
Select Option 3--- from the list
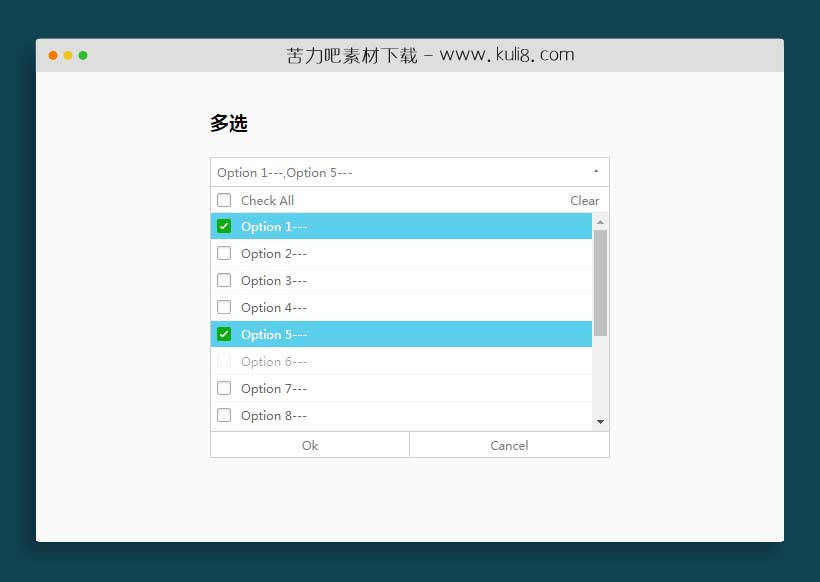pyautogui.click(x=224, y=280)
